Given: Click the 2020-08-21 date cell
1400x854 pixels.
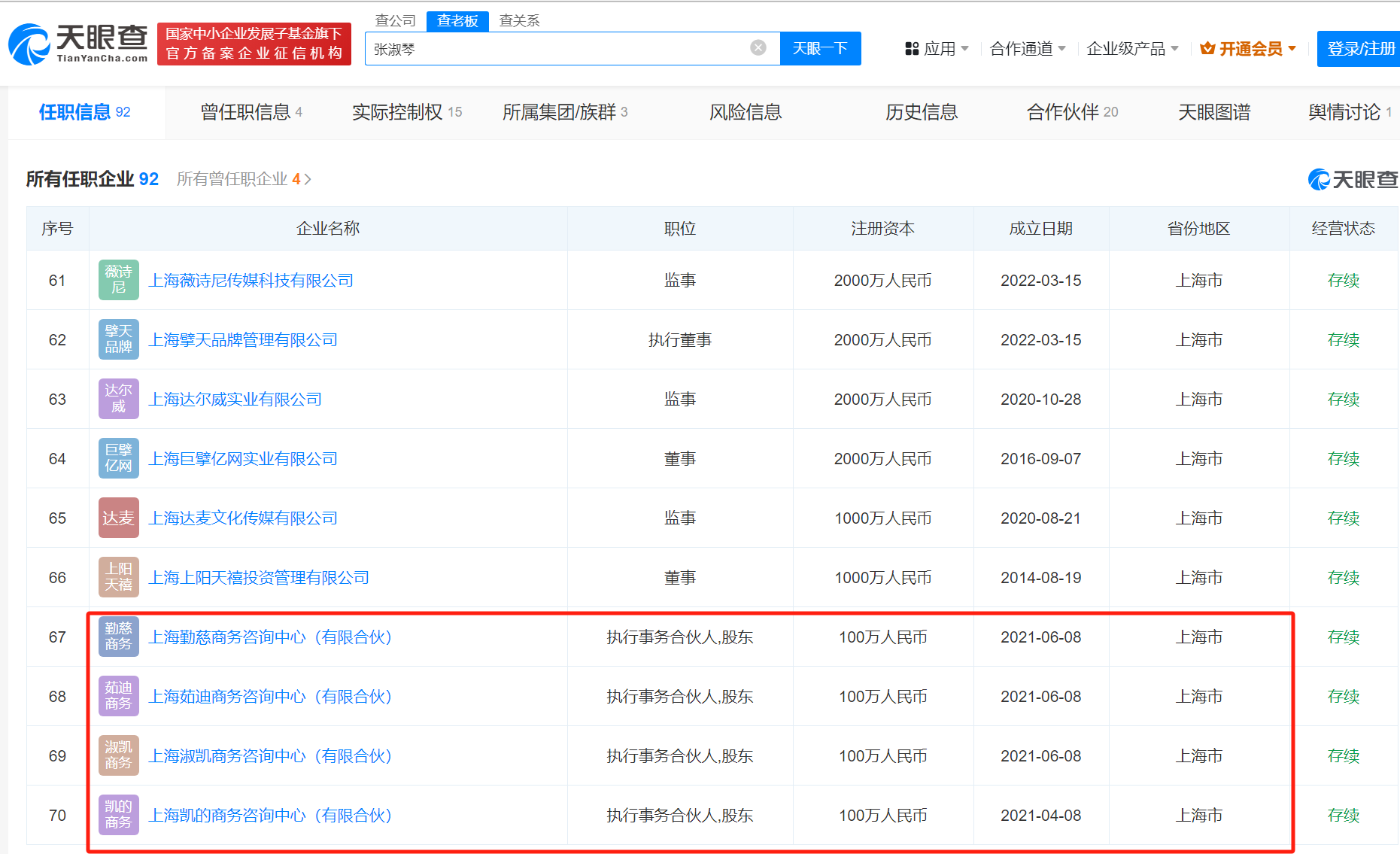Looking at the screenshot, I should [1040, 518].
